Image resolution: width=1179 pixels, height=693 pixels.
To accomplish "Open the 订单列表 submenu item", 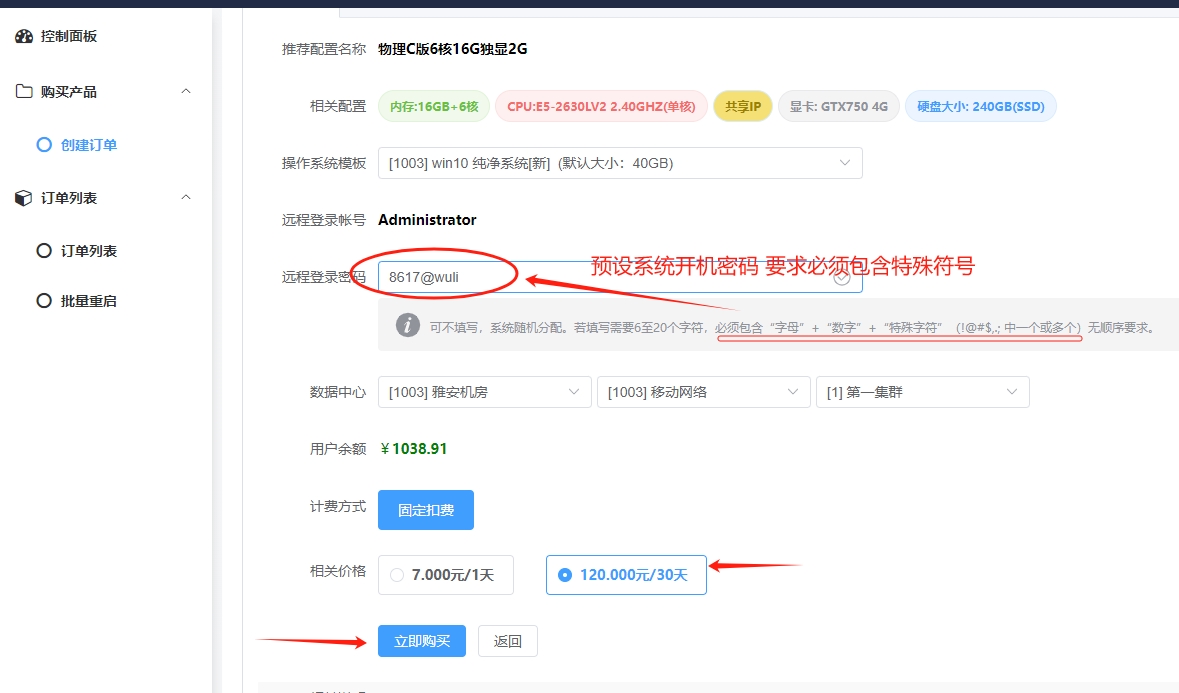I will [x=88, y=251].
